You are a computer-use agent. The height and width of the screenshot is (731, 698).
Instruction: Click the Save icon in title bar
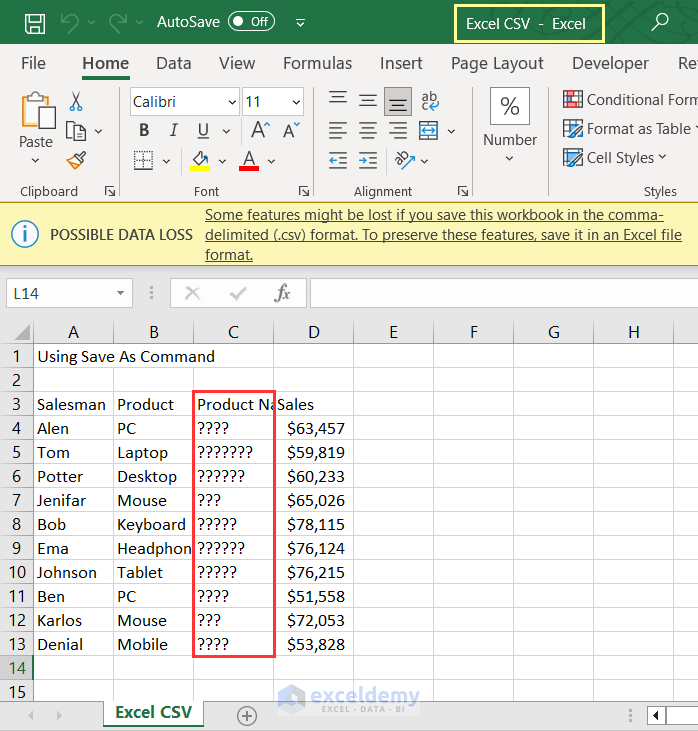coord(35,23)
